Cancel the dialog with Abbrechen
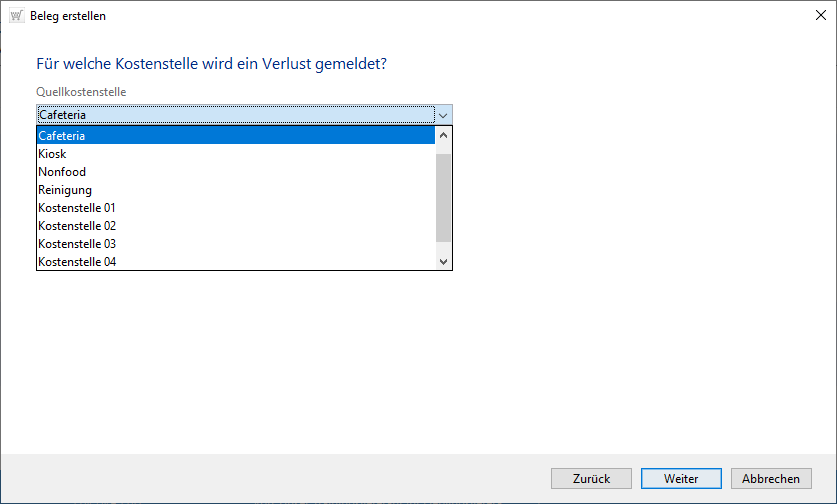 click(x=771, y=479)
